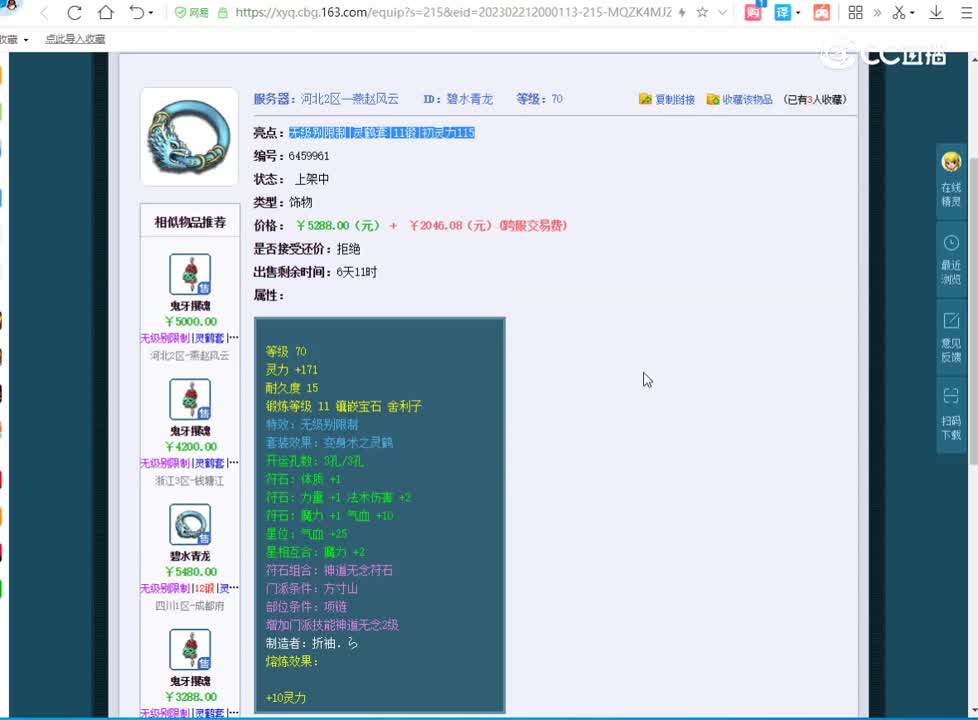This screenshot has width=978, height=720.
Task: Click 碧水青龙 name above ￥5480.00
Action: (190, 556)
